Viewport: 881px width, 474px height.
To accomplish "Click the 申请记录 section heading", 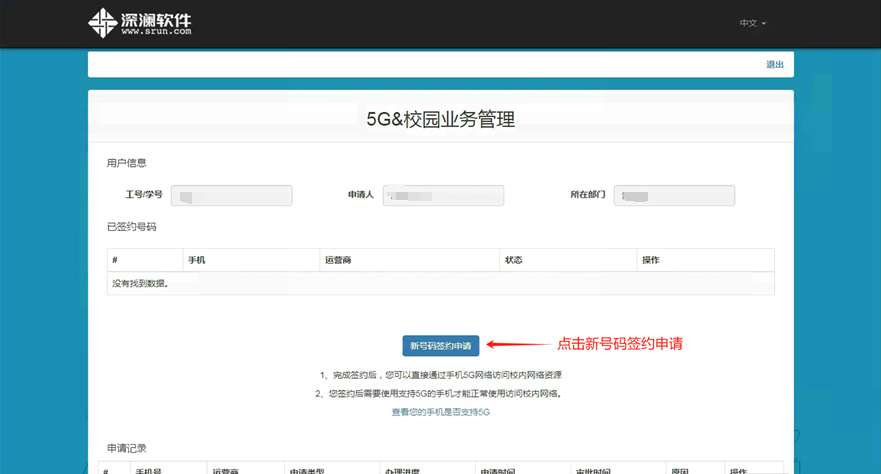I will pyautogui.click(x=127, y=447).
